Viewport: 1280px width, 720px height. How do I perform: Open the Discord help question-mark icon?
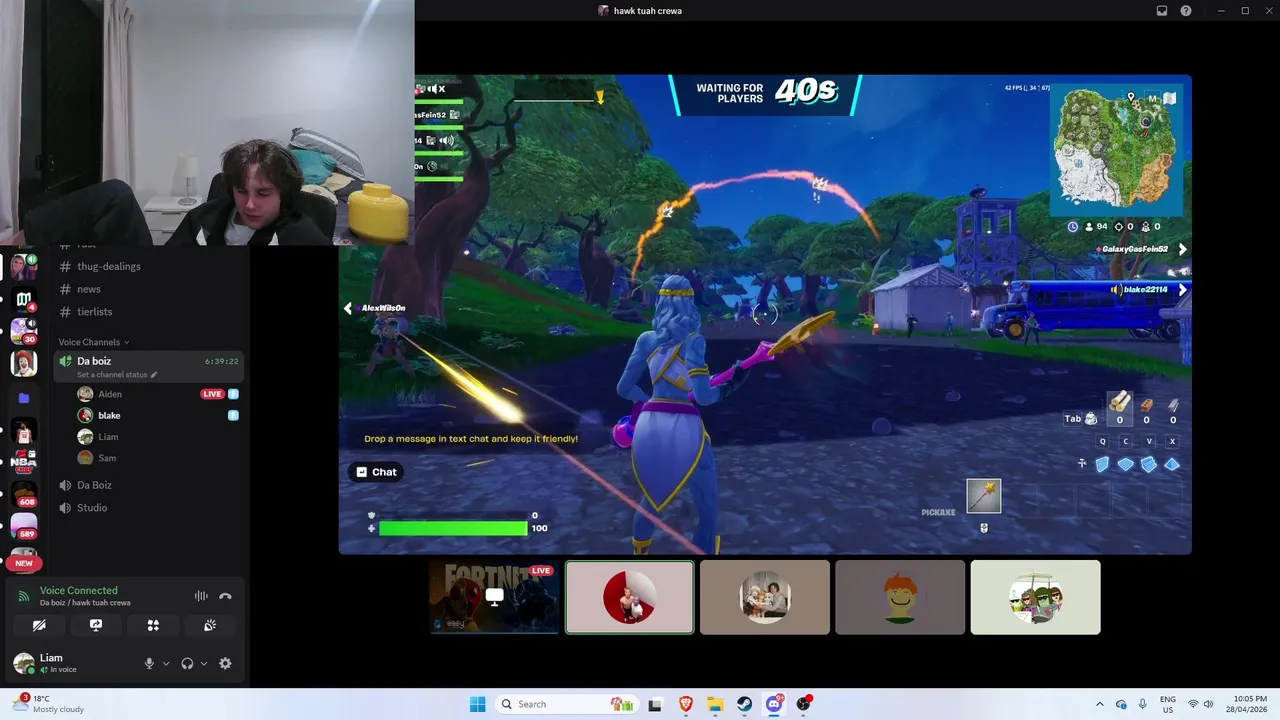tap(1186, 11)
